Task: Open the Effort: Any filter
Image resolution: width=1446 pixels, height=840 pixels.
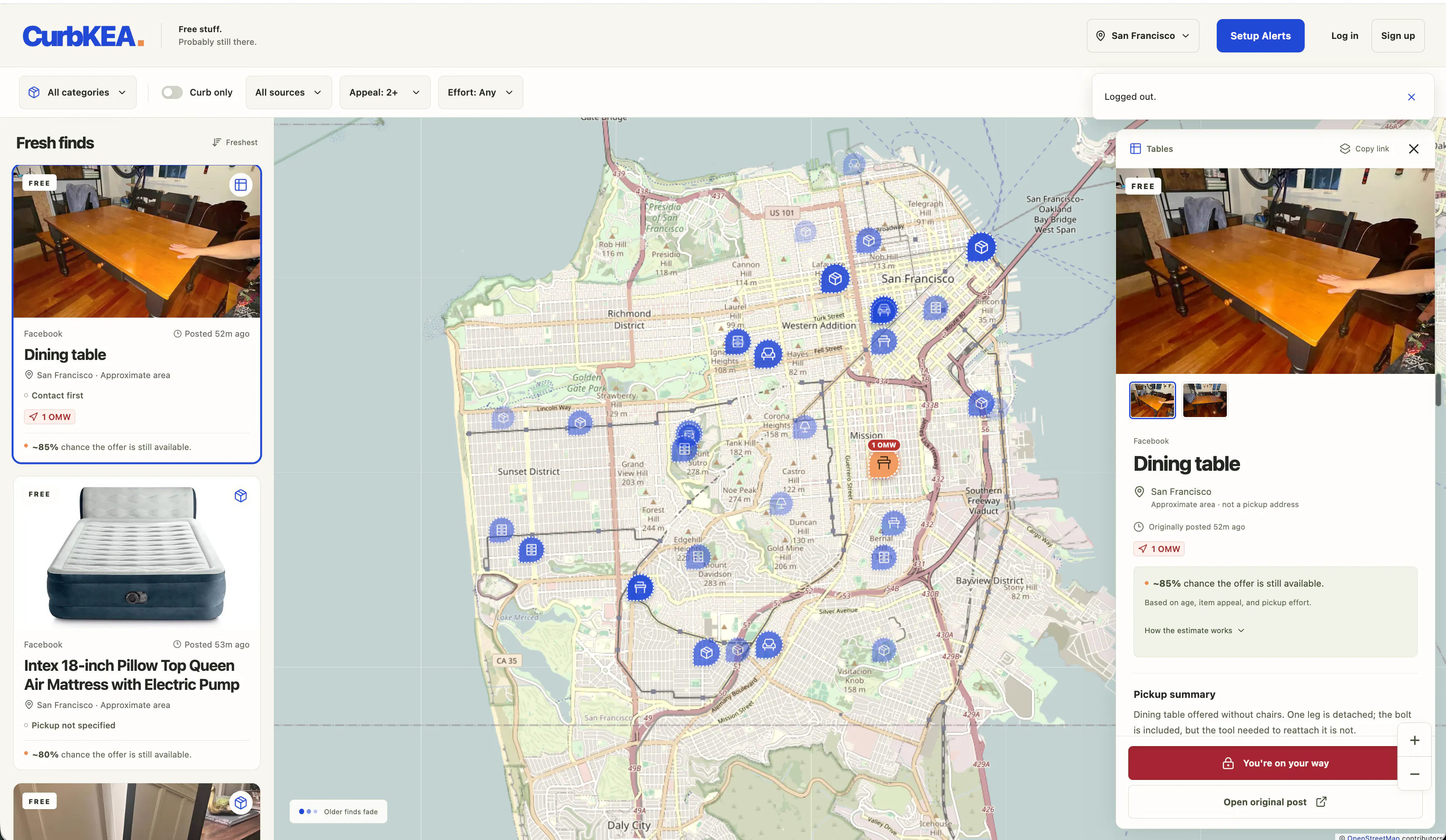Action: (480, 92)
